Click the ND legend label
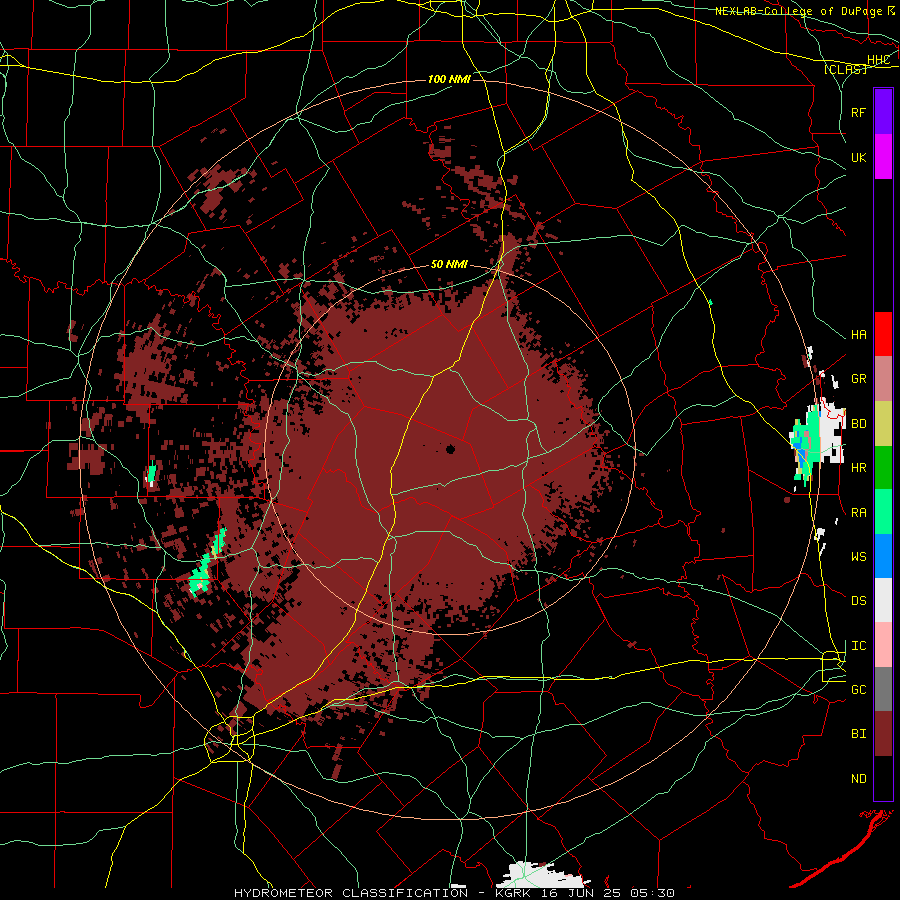Viewport: 900px width, 900px height. (x=858, y=779)
